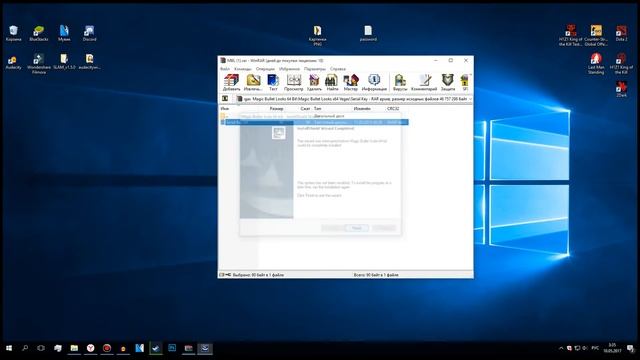This screenshot has width=640, height=360.
Task: Open Photoshop from the taskbar
Action: pos(172,348)
